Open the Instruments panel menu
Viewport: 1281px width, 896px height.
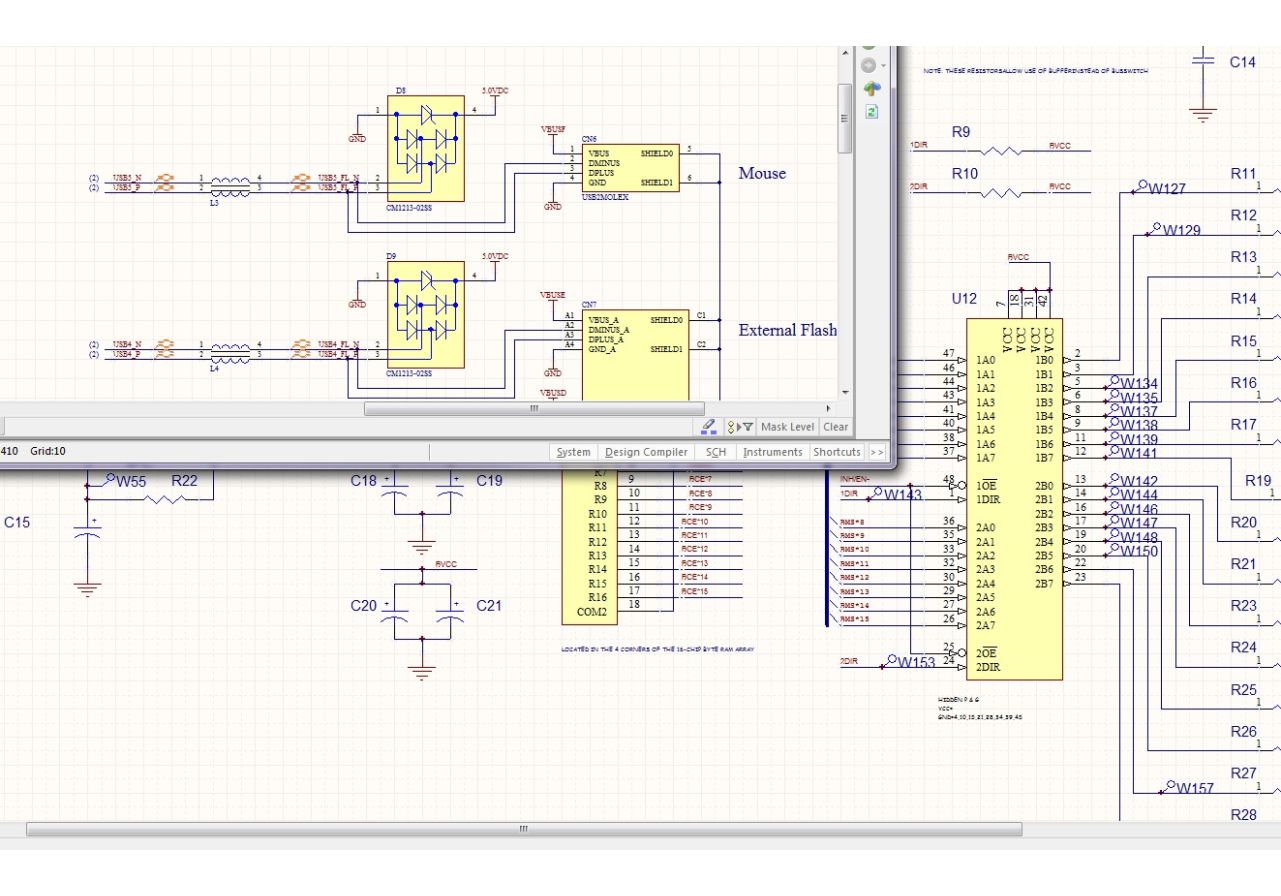[772, 452]
